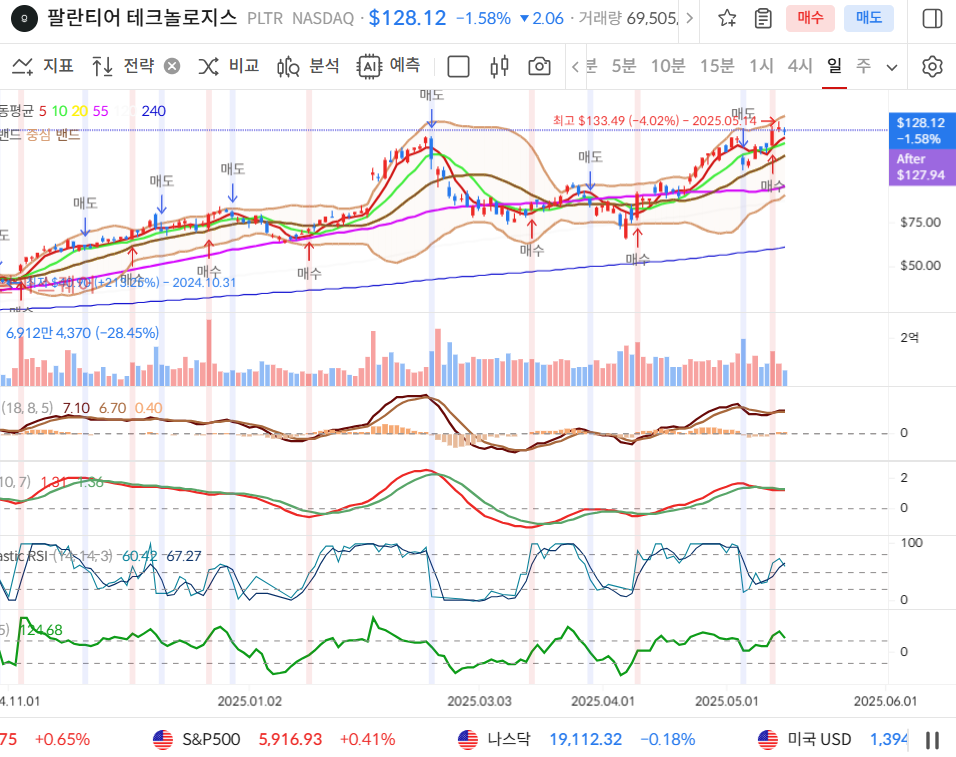Open the 지표 indicators menu

tap(43, 65)
